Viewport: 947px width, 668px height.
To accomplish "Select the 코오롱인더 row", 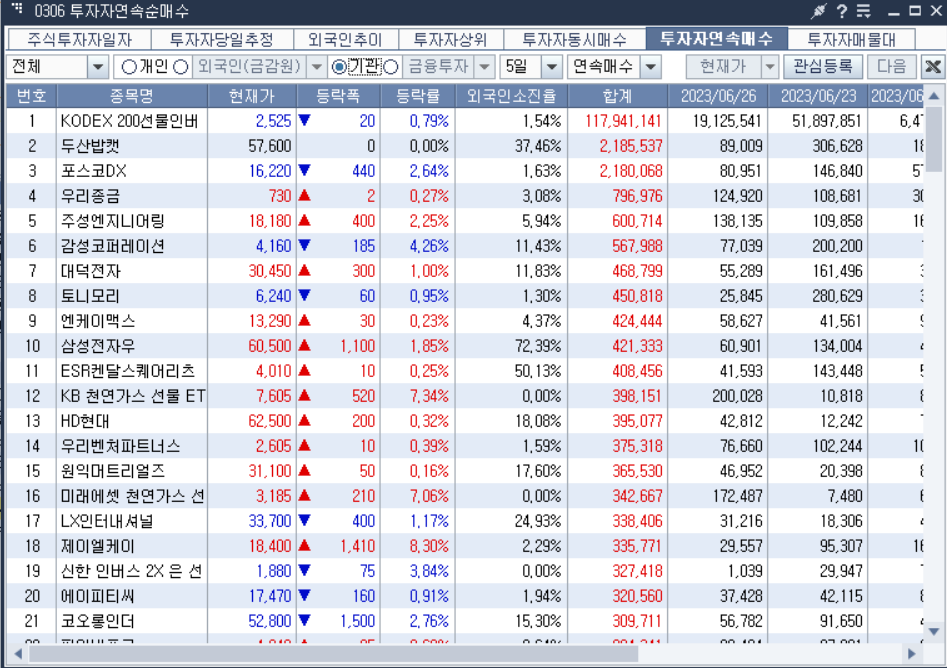I will (465, 621).
